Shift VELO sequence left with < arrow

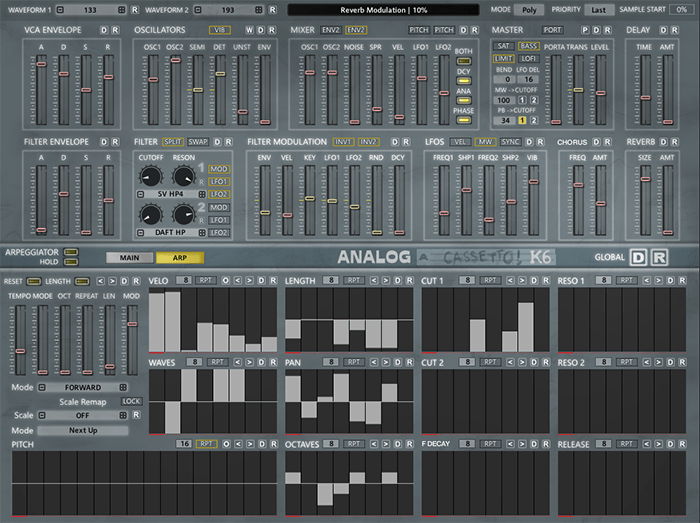[238, 281]
